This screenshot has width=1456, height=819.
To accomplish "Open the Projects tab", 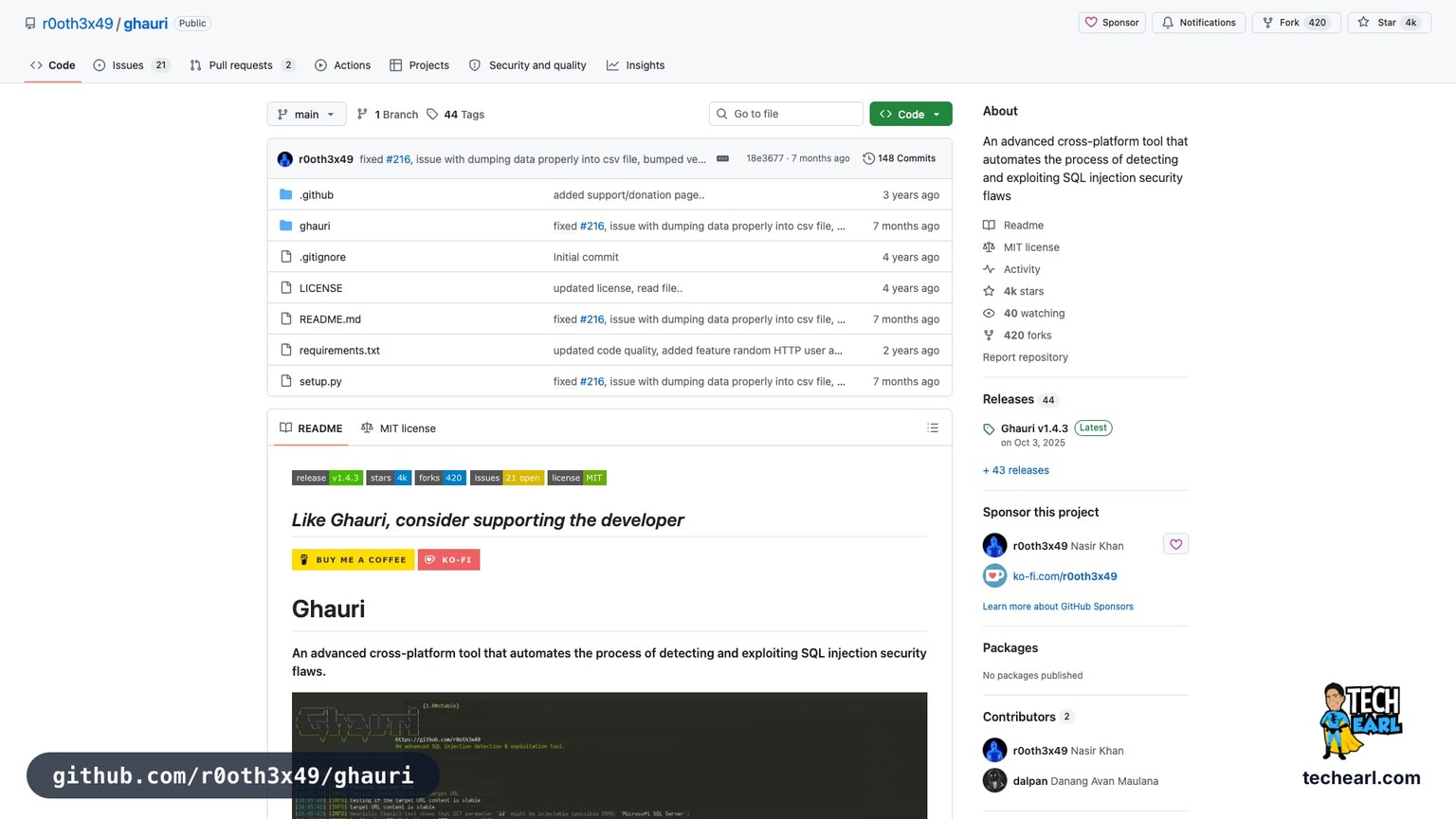I will [x=419, y=65].
